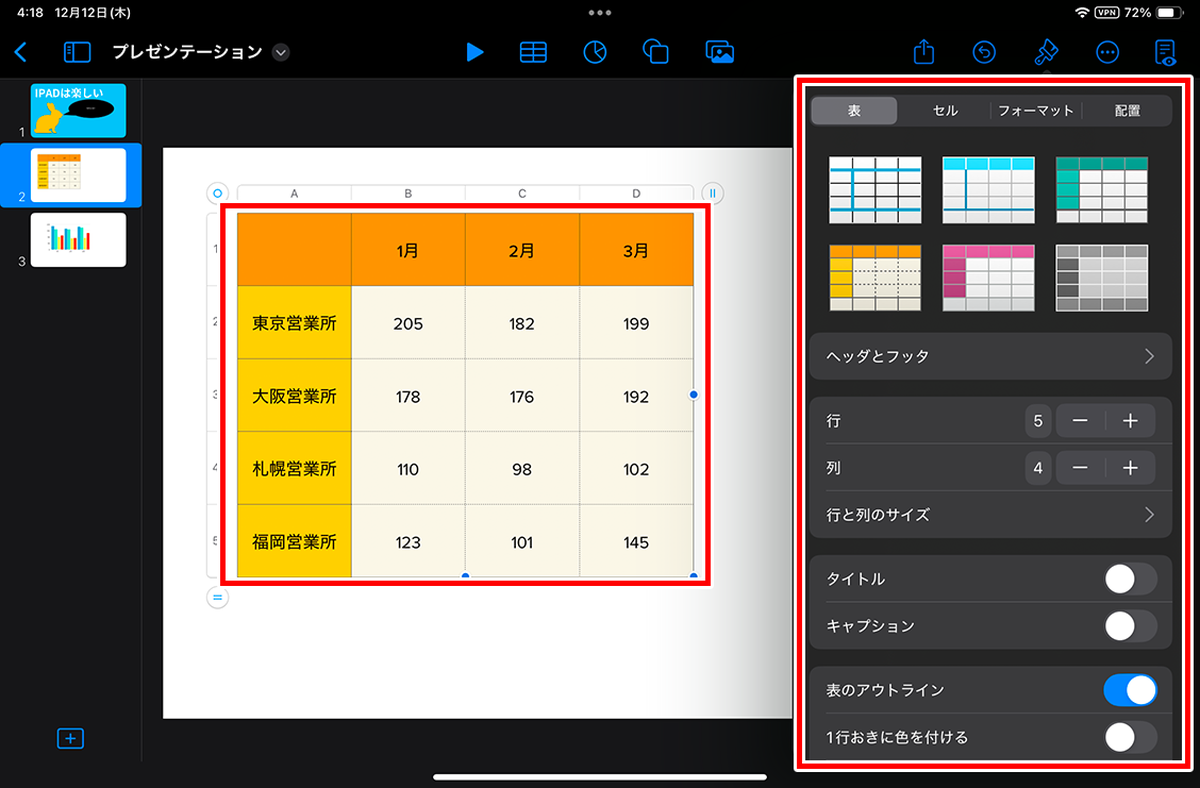
Task: Select slide 1 thumbnail with rabbit
Action: pyautogui.click(x=78, y=111)
